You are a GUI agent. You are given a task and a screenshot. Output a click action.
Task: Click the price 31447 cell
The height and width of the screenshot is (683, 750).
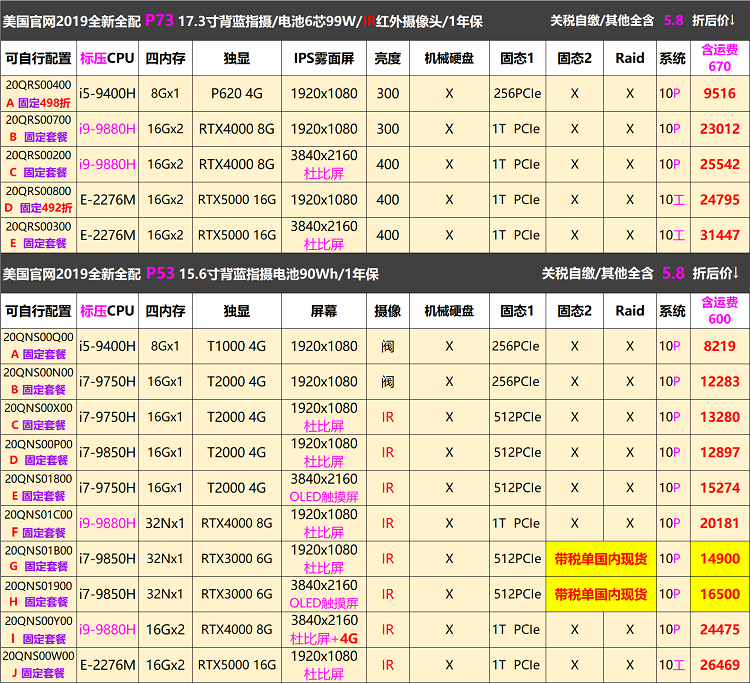(719, 235)
